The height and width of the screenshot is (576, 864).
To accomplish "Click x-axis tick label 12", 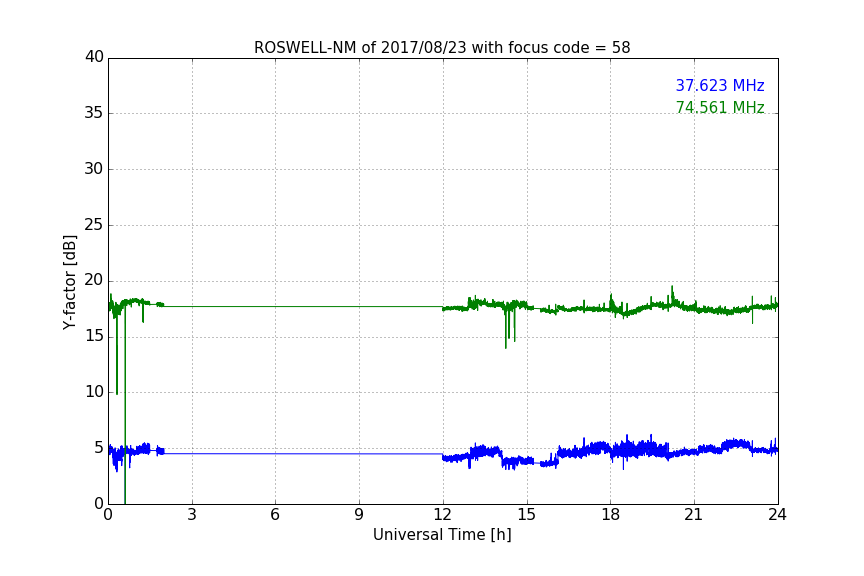I will 443,515.
